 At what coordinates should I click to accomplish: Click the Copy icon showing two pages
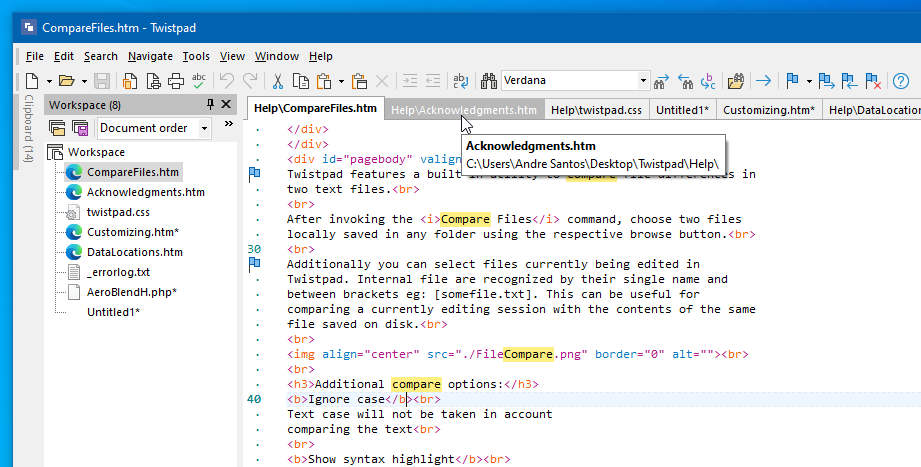coord(301,80)
